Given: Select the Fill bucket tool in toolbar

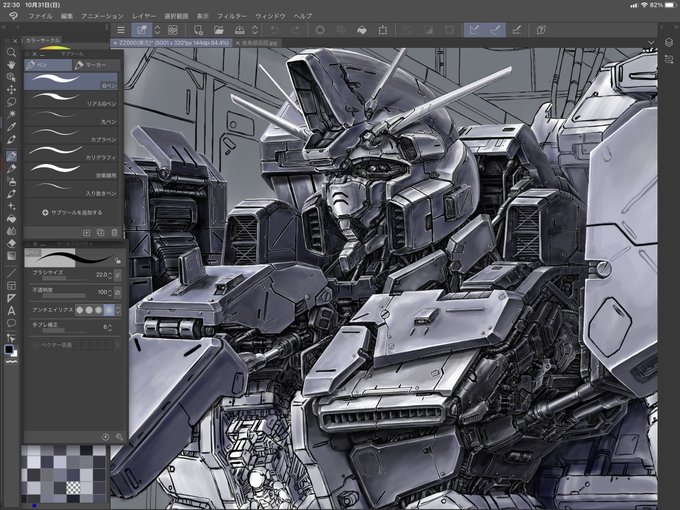Looking at the screenshot, I should (x=11, y=219).
